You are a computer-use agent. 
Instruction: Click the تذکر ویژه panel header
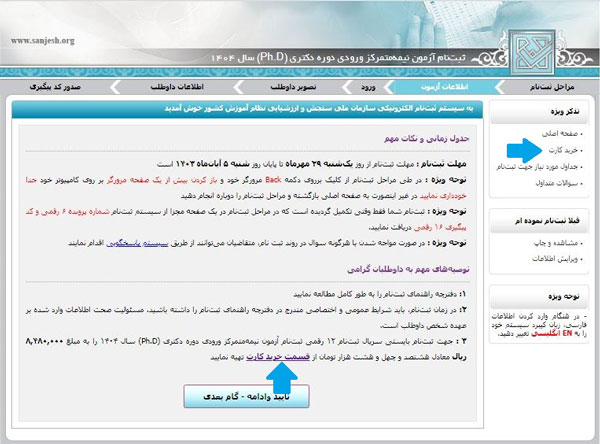[x=539, y=112]
